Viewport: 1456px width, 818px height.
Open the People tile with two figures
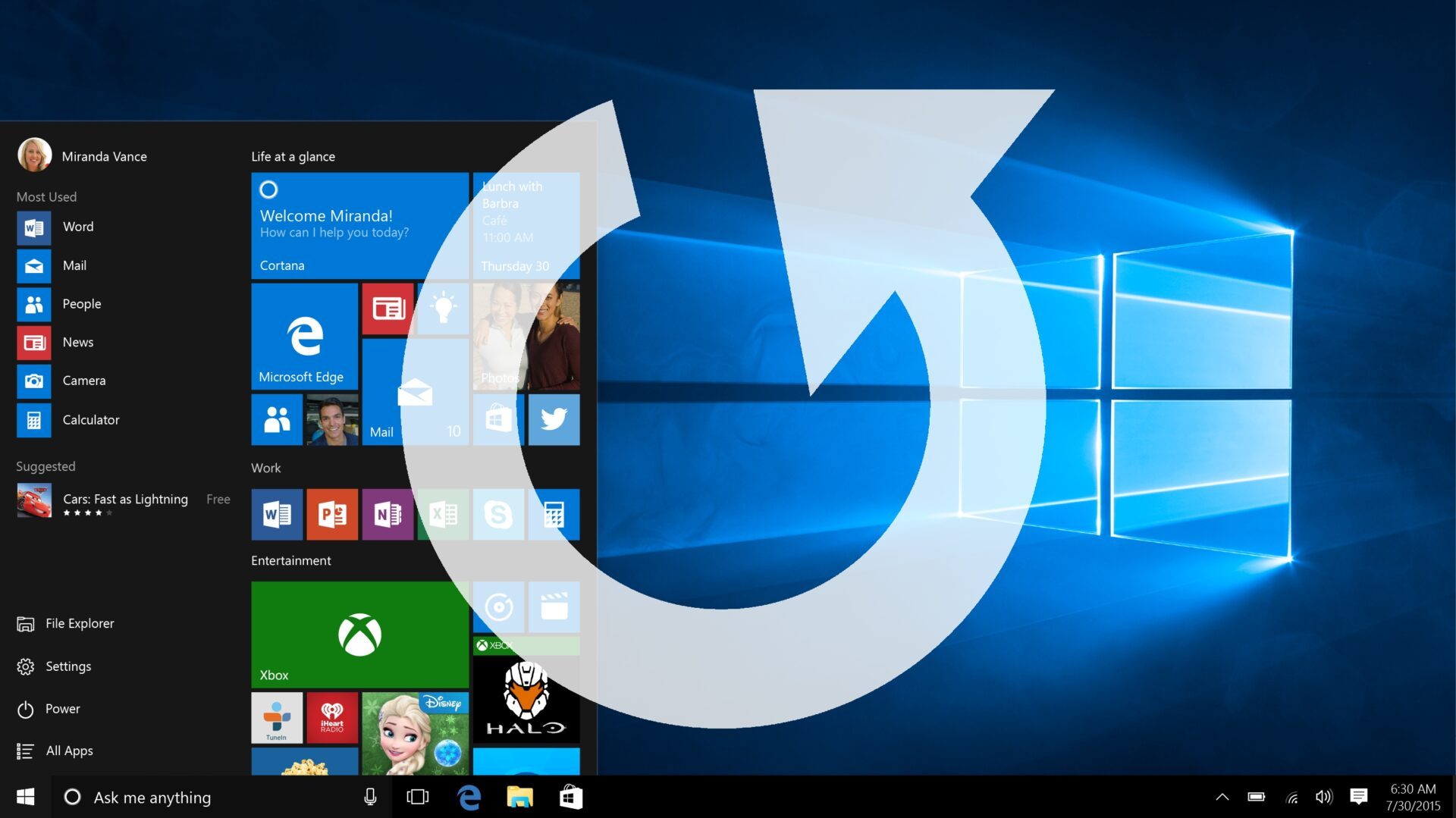[277, 419]
